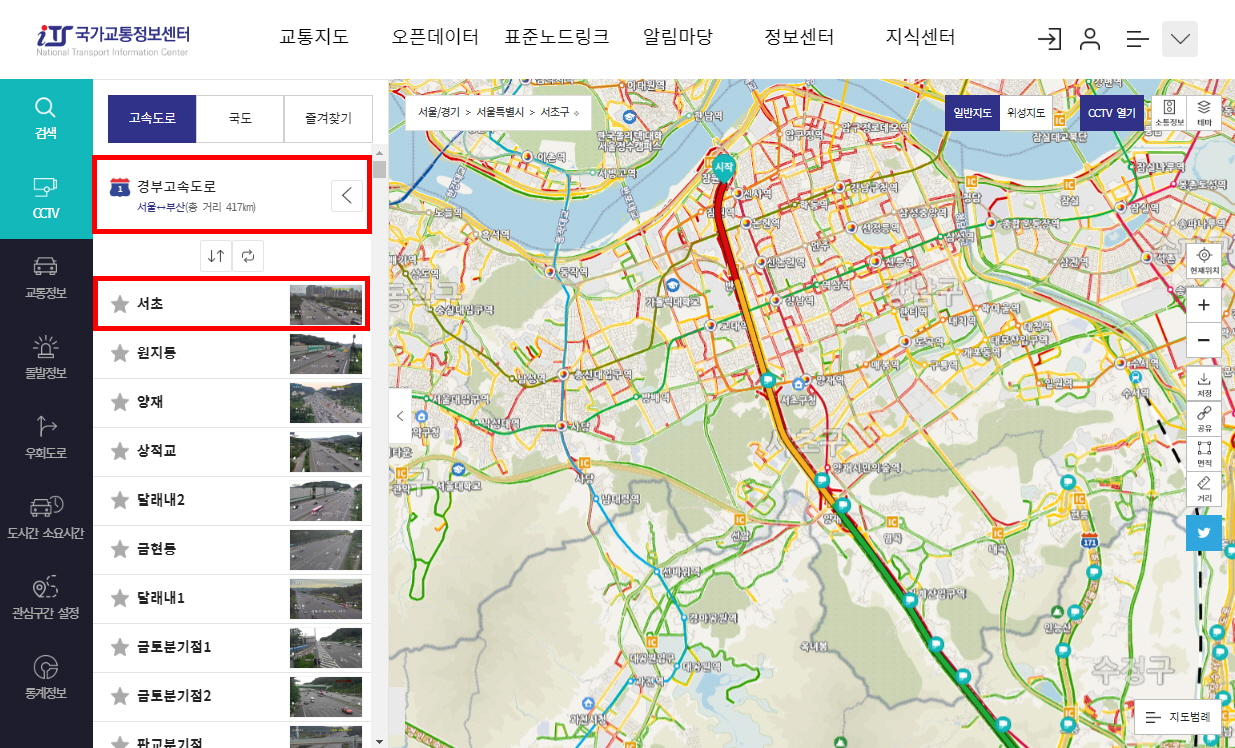Image resolution: width=1235 pixels, height=748 pixels.
Task: Open the 서초 CCTV thumbnail
Action: 326,304
